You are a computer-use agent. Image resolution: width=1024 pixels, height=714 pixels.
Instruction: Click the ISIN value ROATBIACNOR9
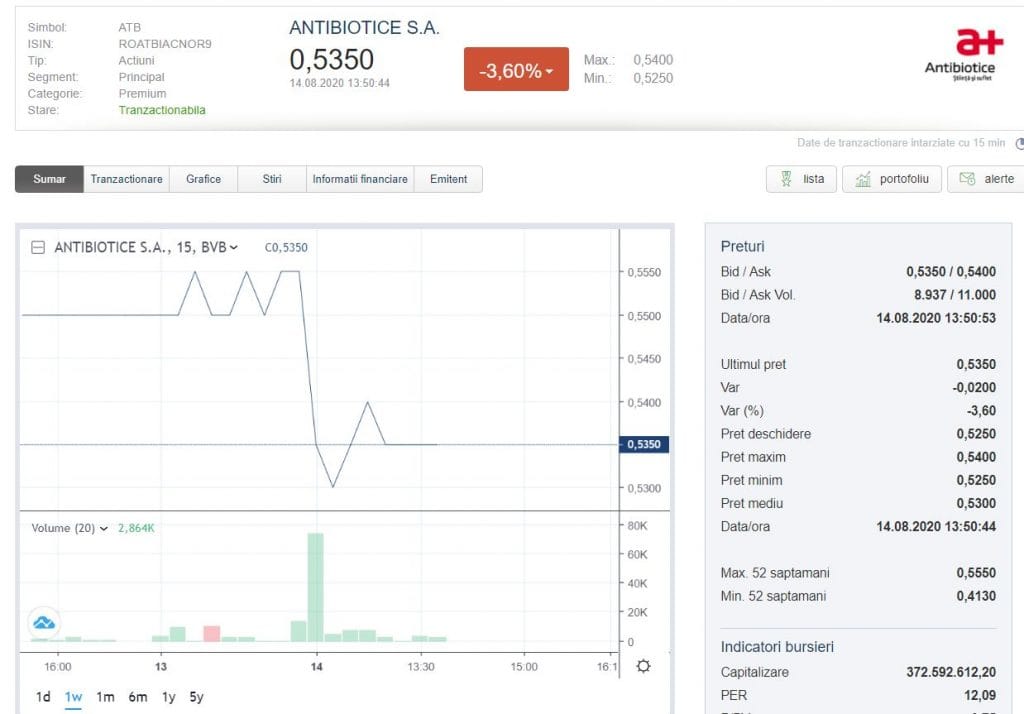pos(165,44)
